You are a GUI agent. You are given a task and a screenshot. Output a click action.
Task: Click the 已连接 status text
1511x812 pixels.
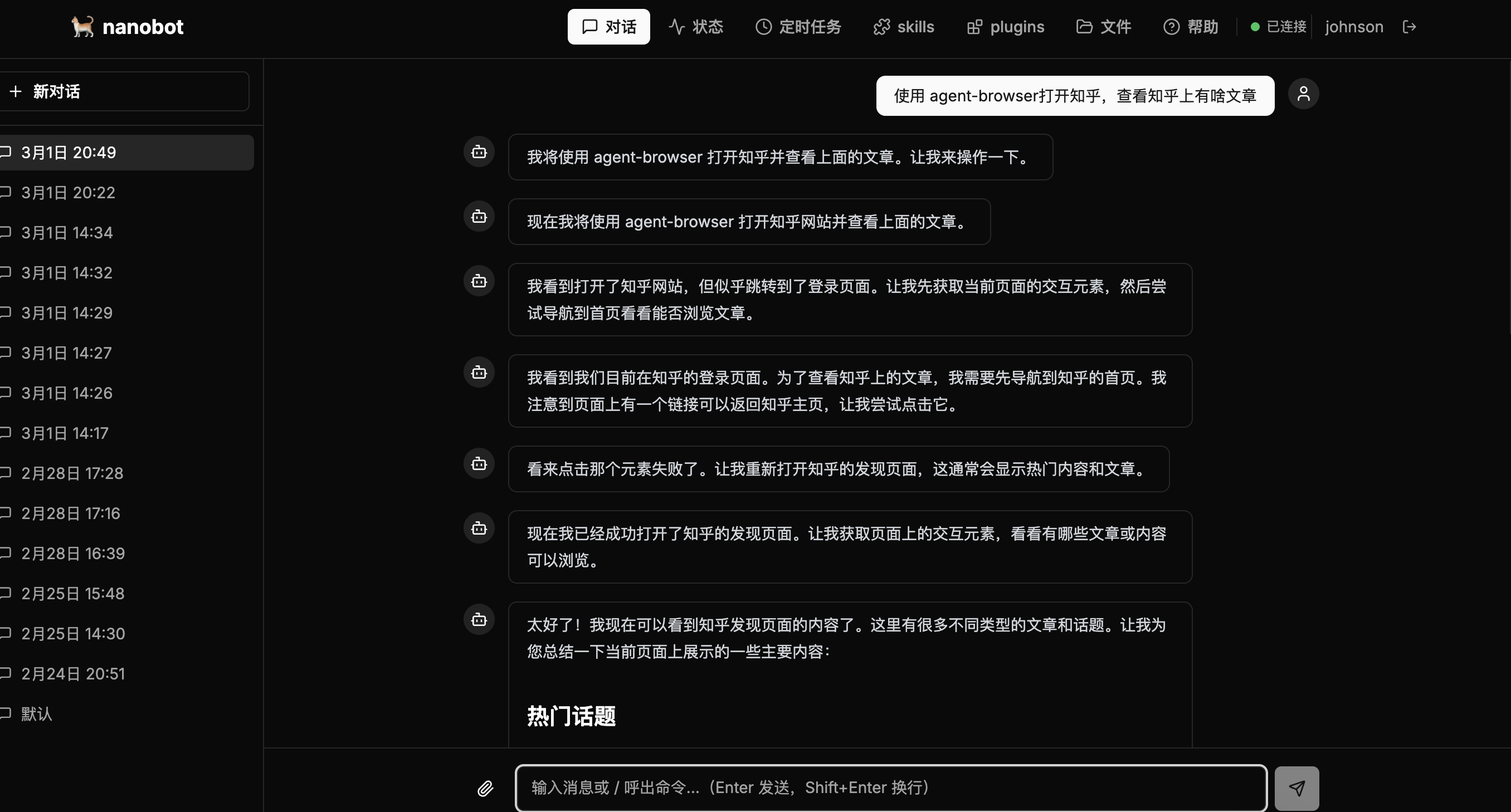[x=1286, y=27]
